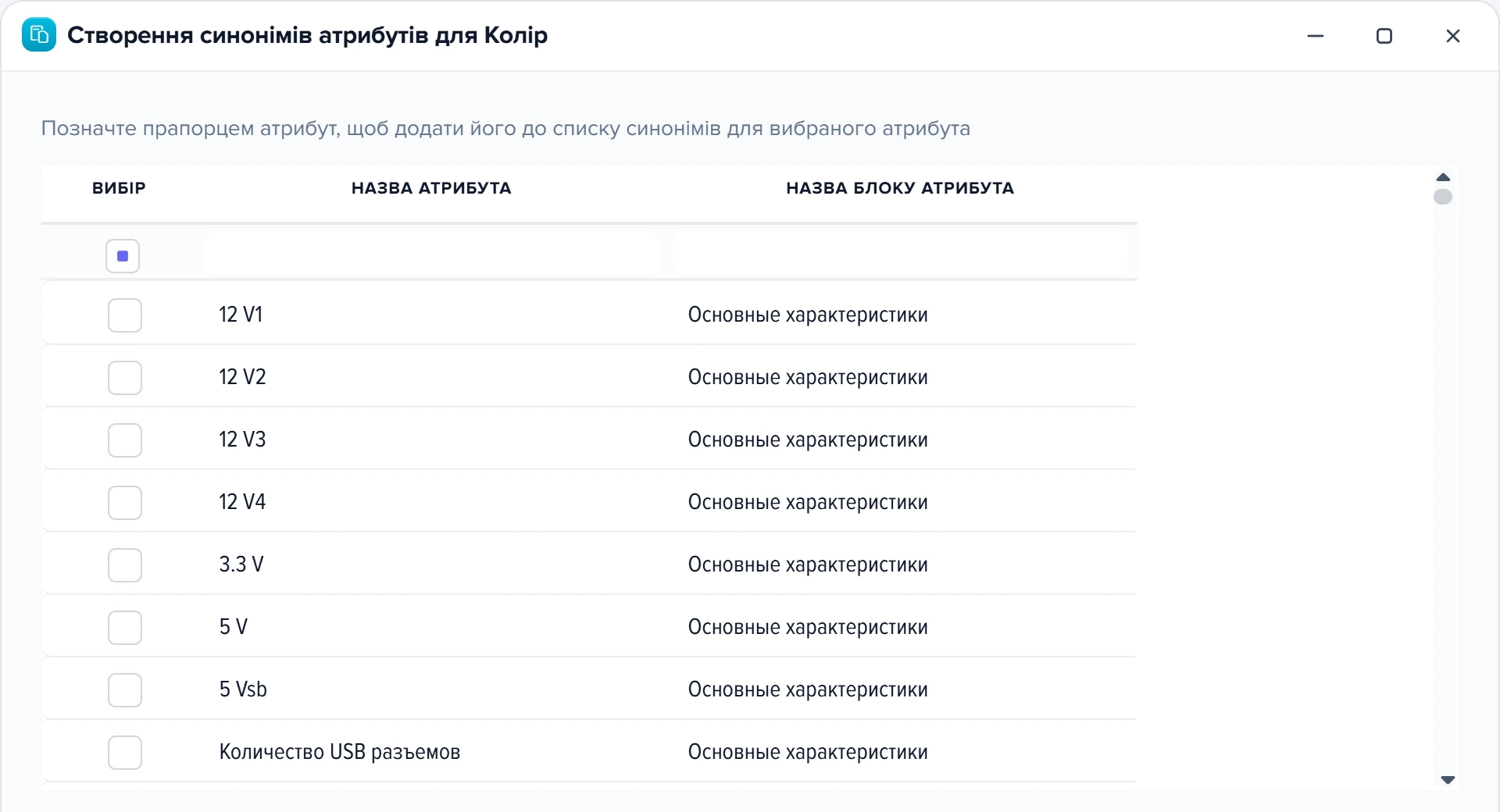This screenshot has width=1500, height=812.
Task: Maximize the synonym creation window
Action: pos(1384,36)
